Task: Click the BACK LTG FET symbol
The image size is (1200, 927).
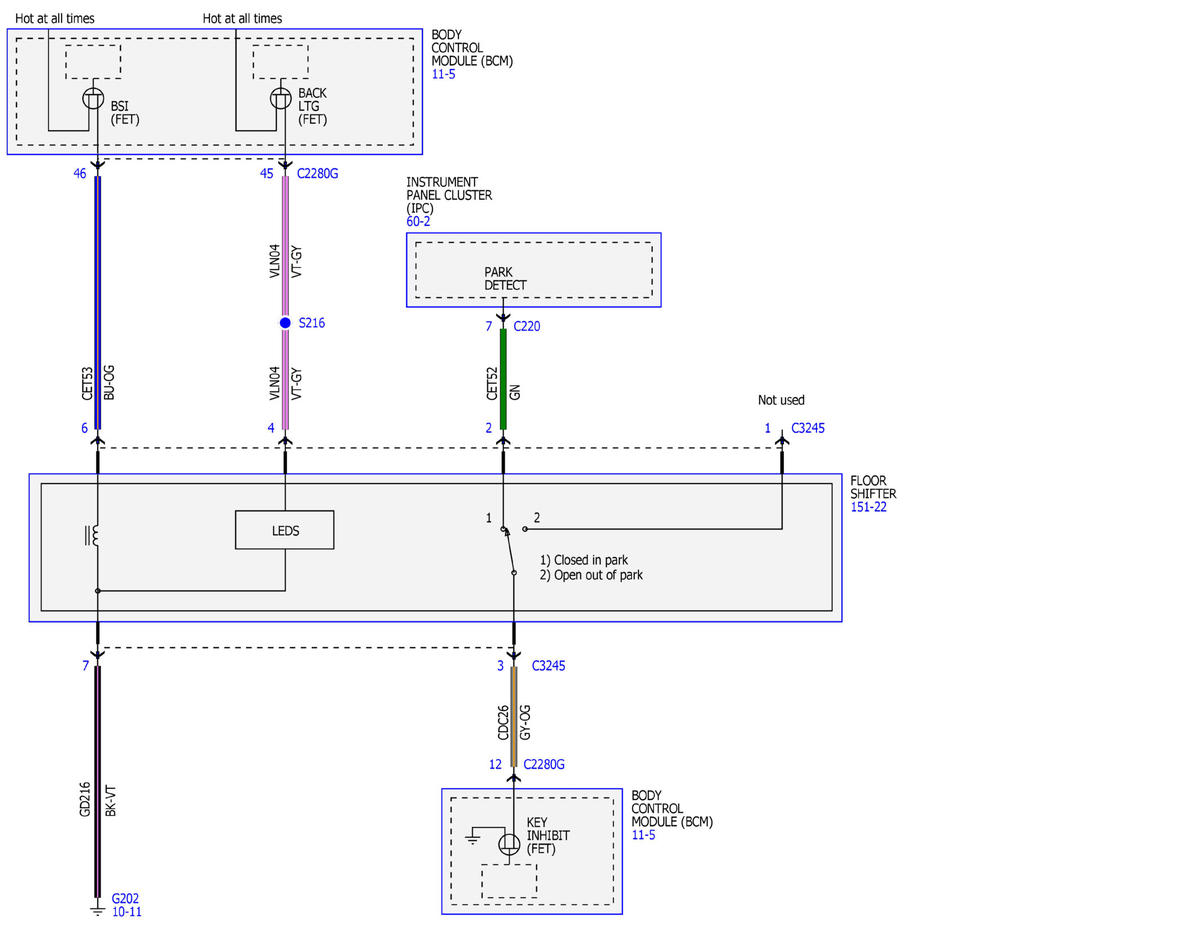Action: 281,98
